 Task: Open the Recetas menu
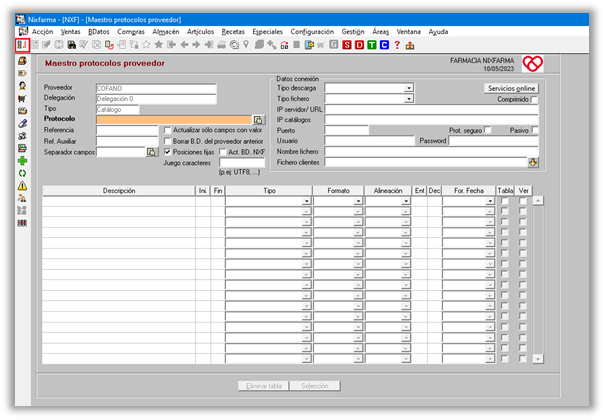(x=233, y=32)
